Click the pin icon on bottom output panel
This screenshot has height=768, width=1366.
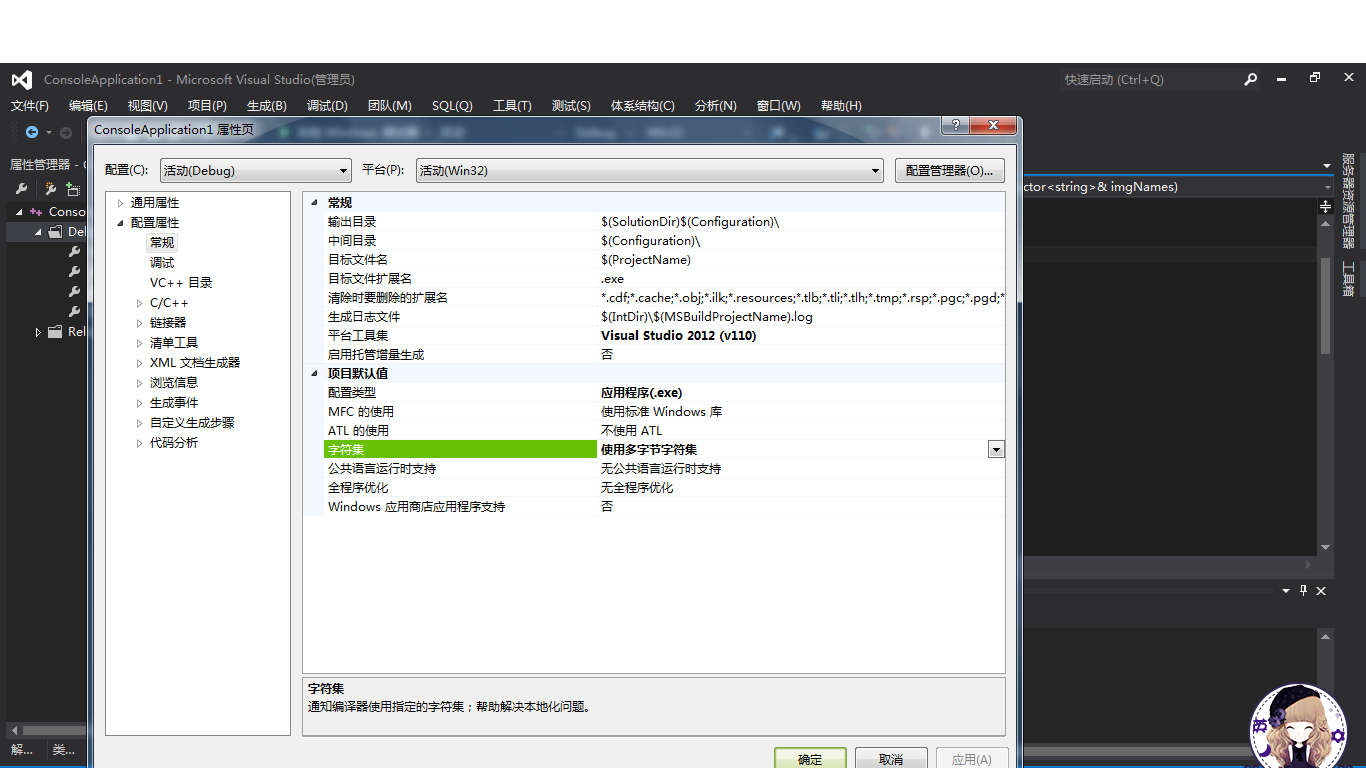click(x=1303, y=591)
